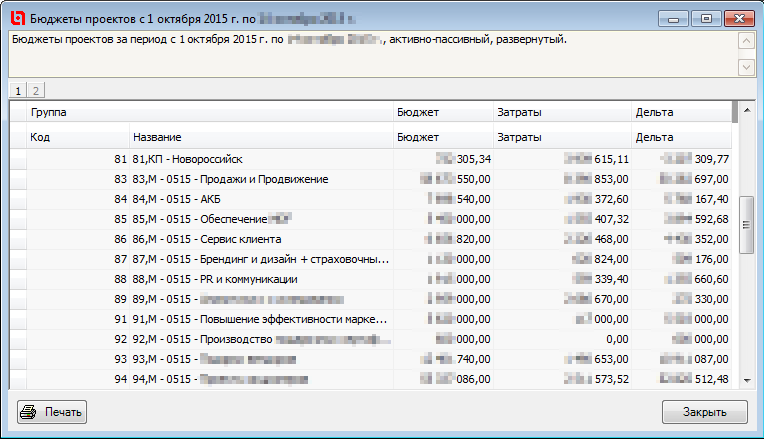The height and width of the screenshot is (439, 764).
Task: Maximize the Бюджеты проектов window
Action: pos(706,18)
